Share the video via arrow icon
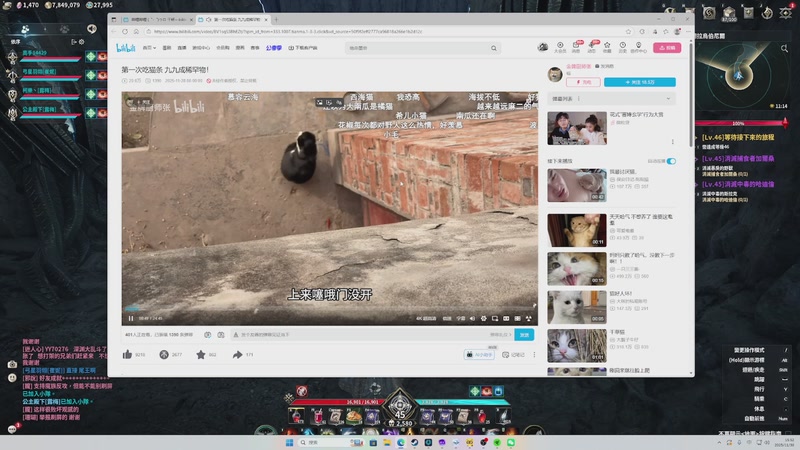The height and width of the screenshot is (450, 800). coord(237,354)
